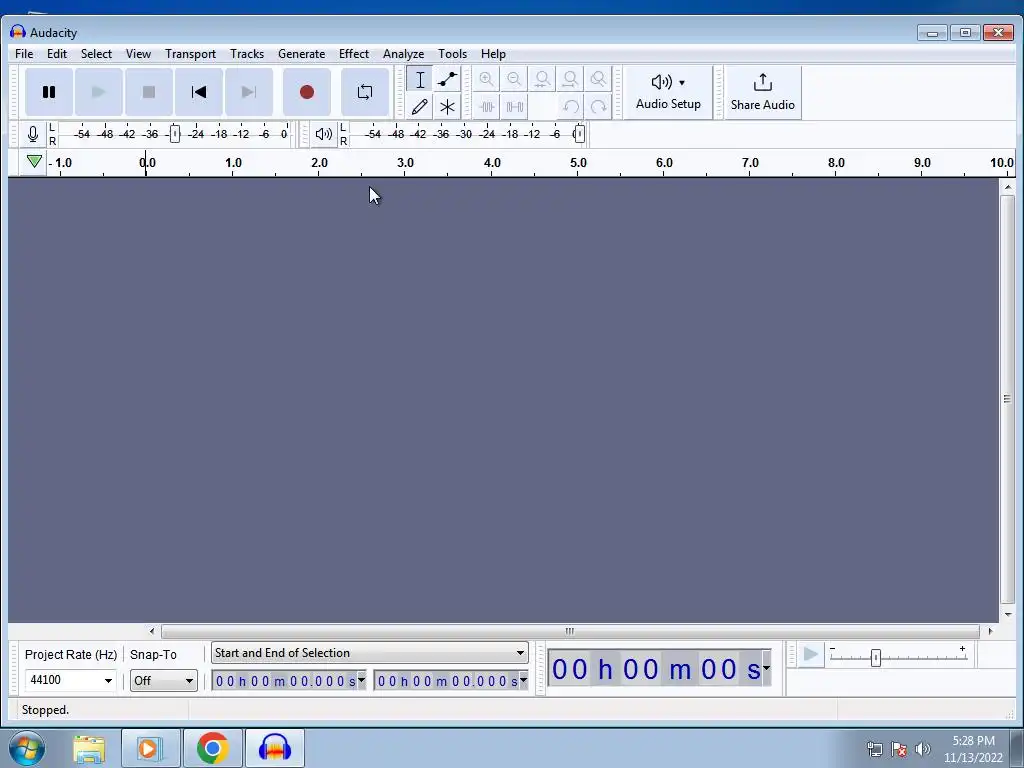The height and width of the screenshot is (768, 1024).
Task: Open Start and End of Selection dropdown
Action: tap(370, 653)
